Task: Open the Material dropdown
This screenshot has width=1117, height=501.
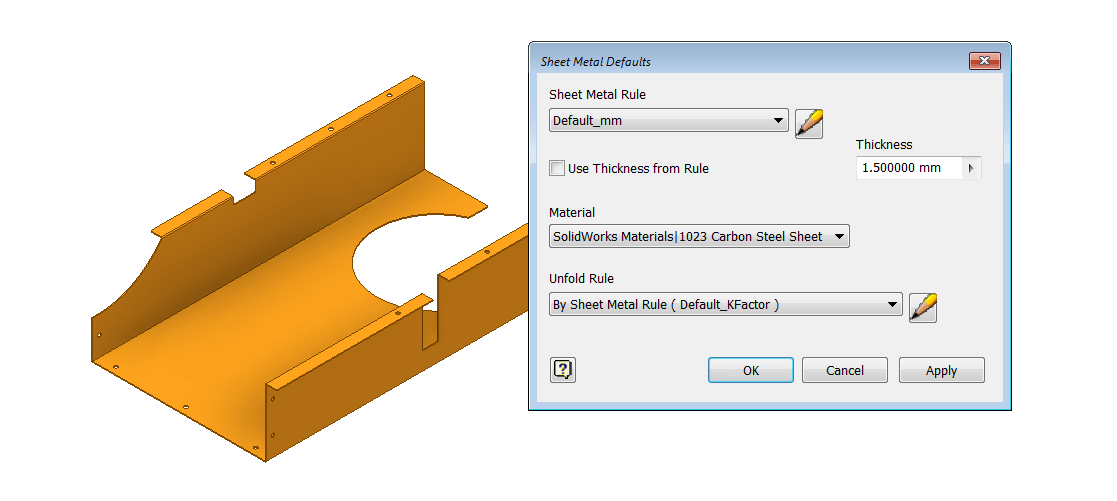Action: [x=699, y=236]
